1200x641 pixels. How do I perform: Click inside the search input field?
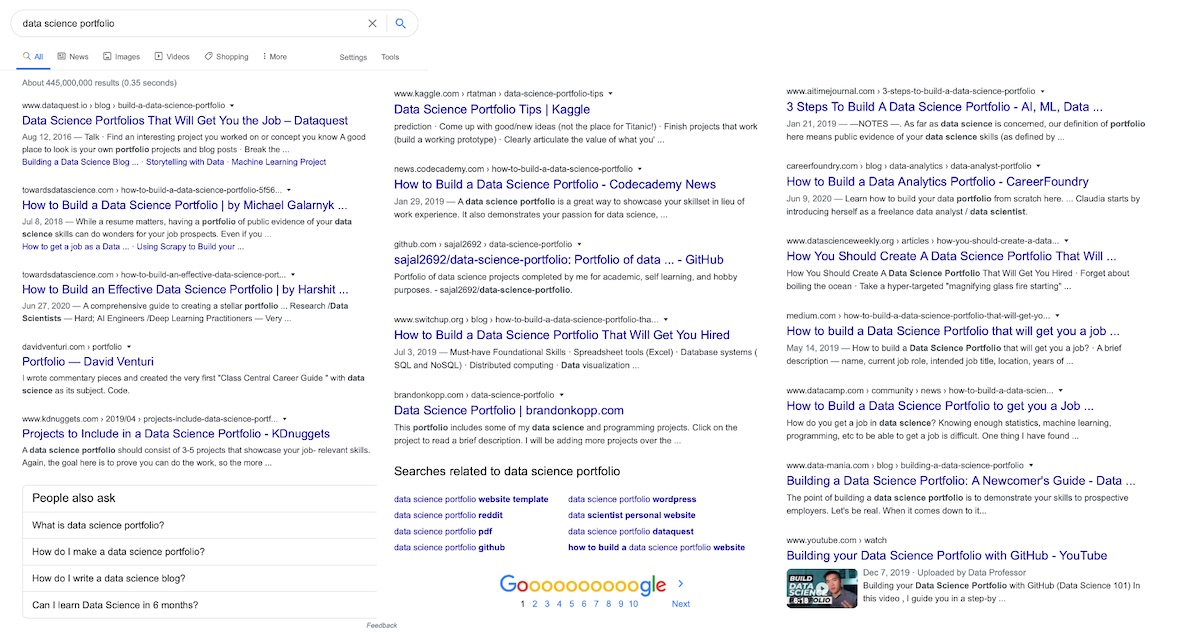click(190, 23)
